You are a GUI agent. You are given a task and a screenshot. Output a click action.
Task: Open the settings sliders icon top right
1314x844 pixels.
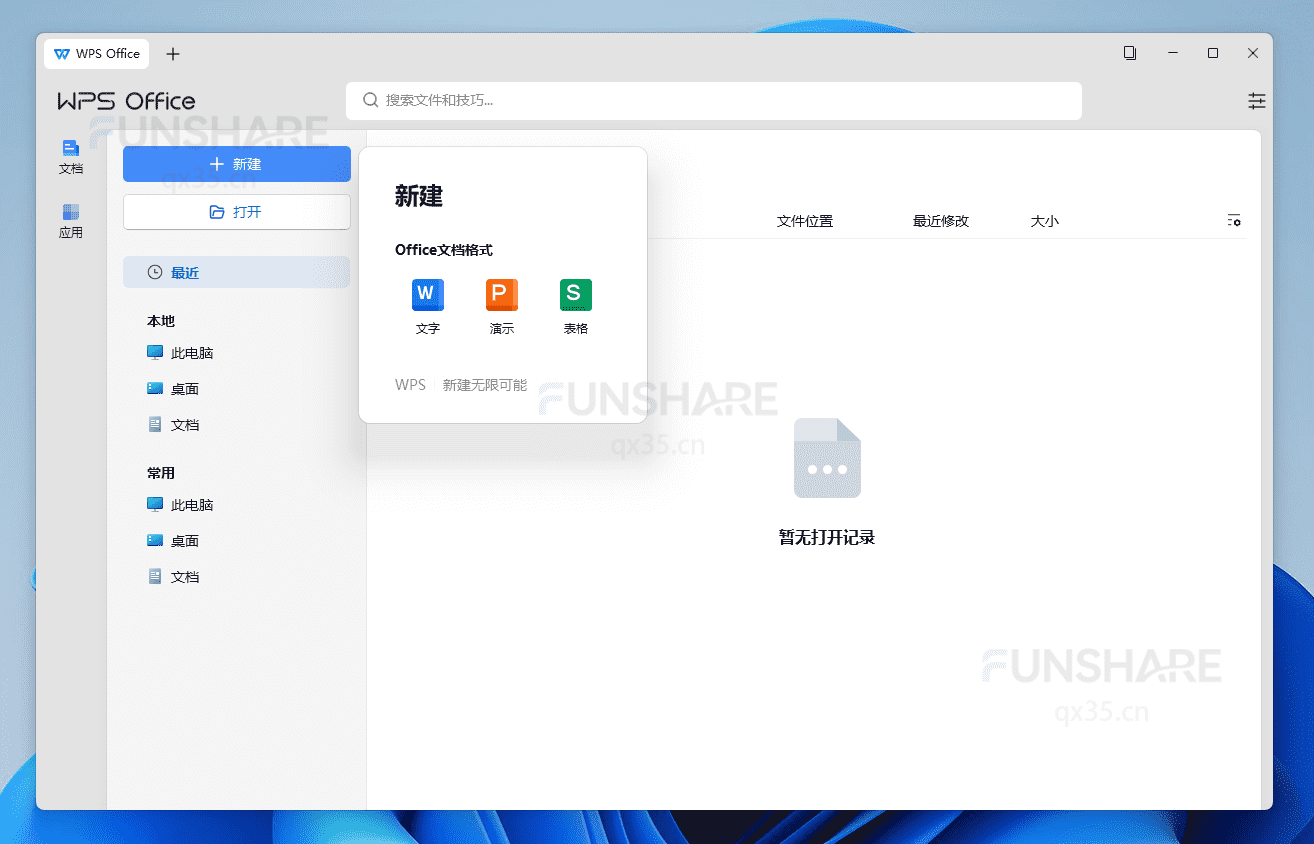(x=1257, y=101)
